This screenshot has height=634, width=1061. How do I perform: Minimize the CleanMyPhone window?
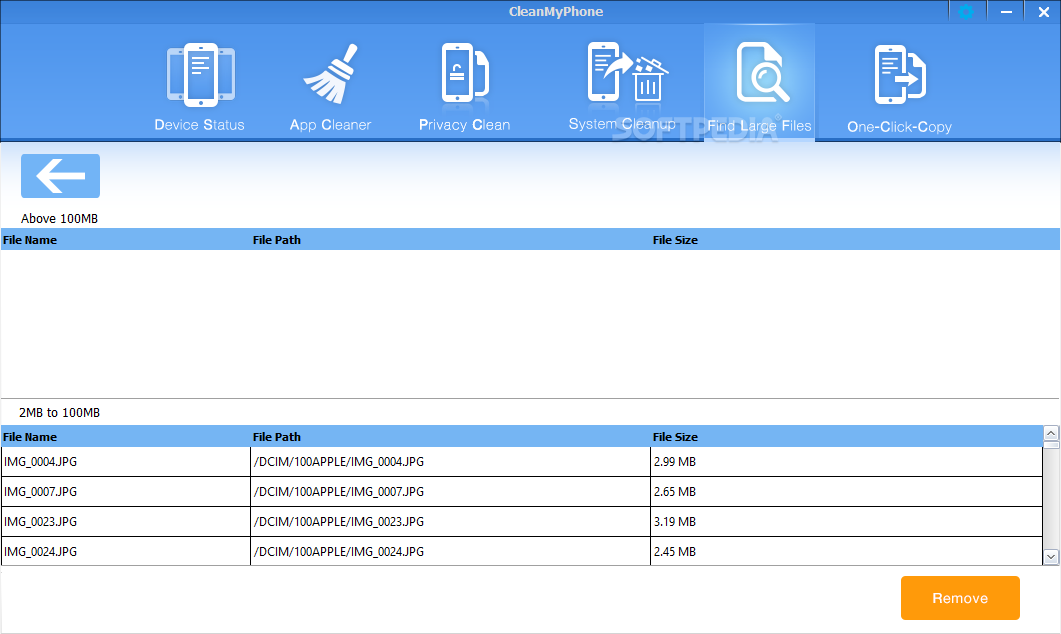tap(1006, 12)
